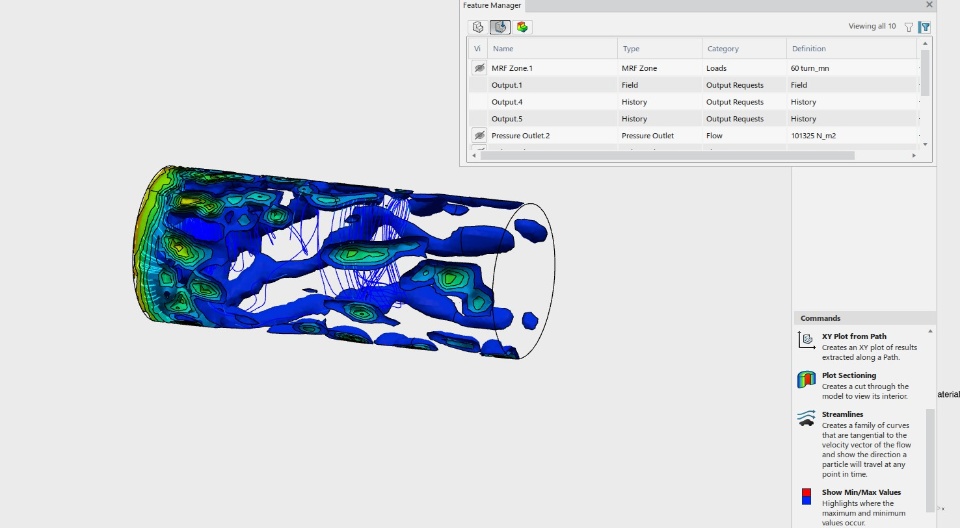Toggle the highlighted blue filter icon
The image size is (960, 528).
924,27
